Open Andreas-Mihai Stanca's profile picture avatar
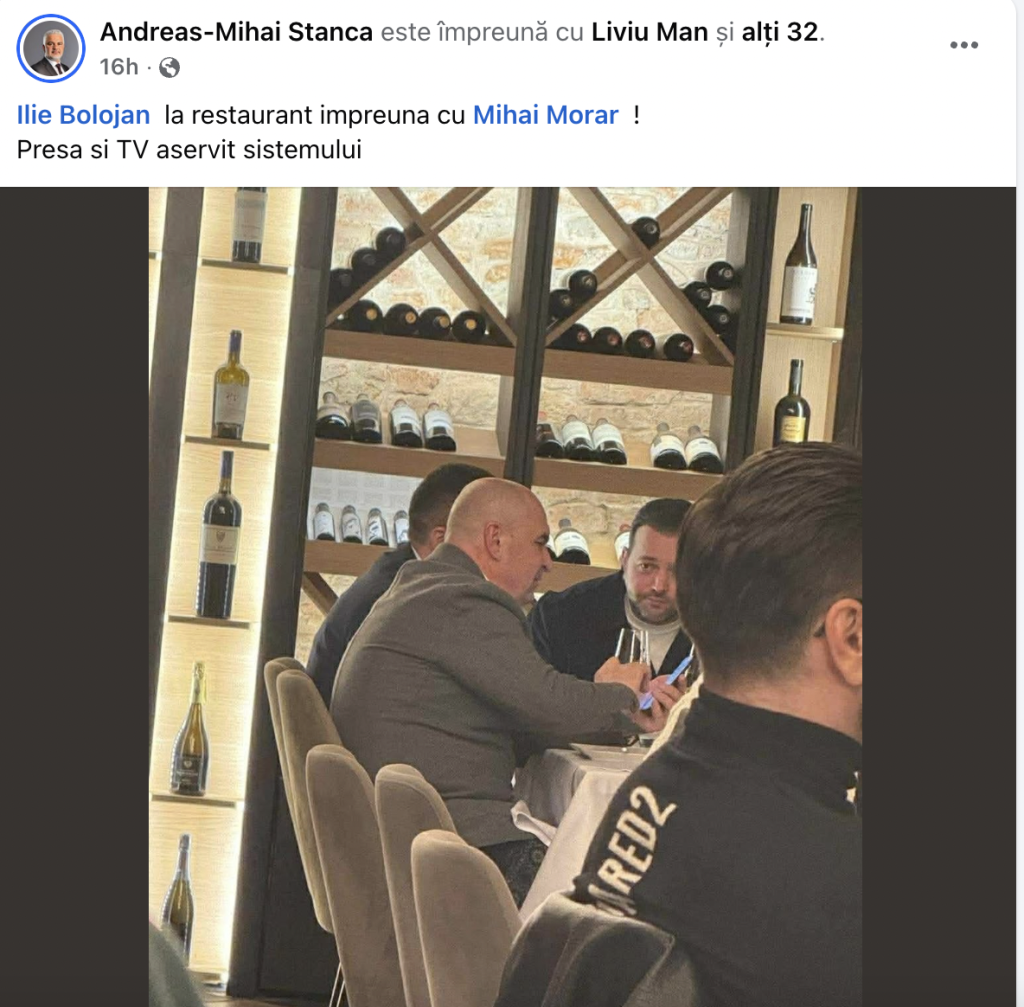The image size is (1024, 1007). point(51,48)
